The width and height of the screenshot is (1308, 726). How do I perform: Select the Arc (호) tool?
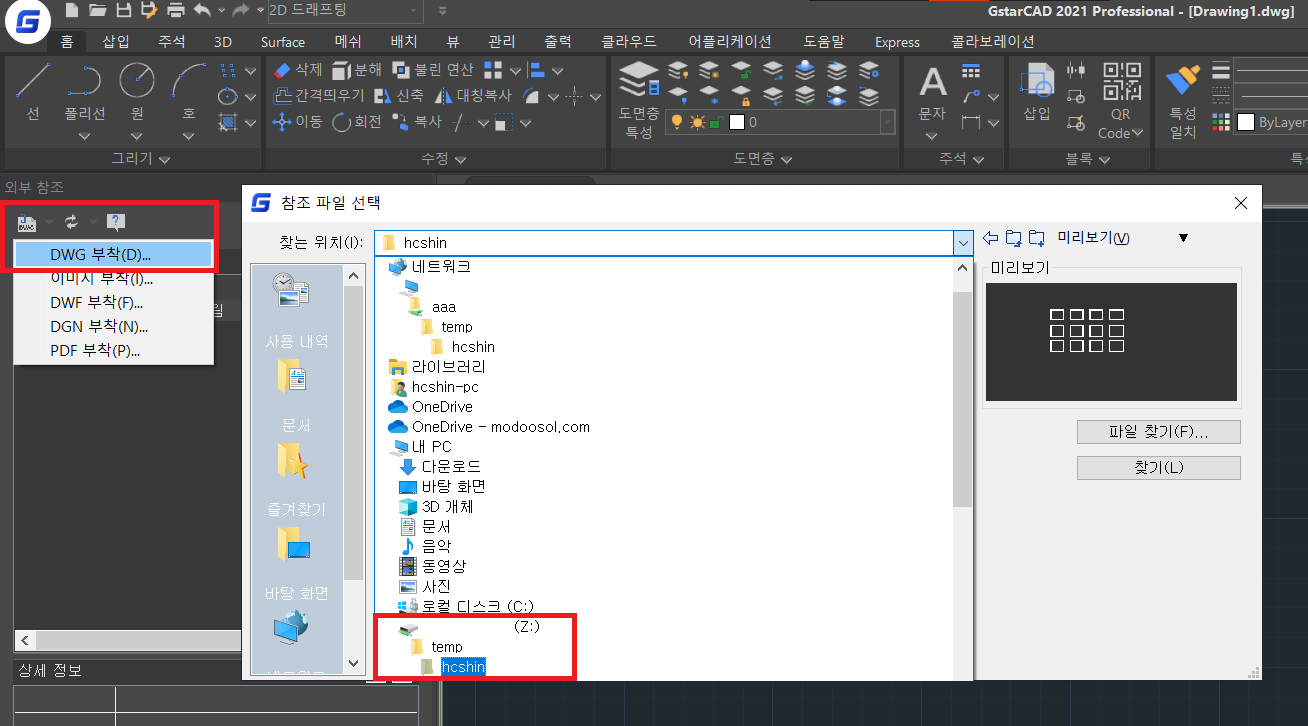pos(188,91)
